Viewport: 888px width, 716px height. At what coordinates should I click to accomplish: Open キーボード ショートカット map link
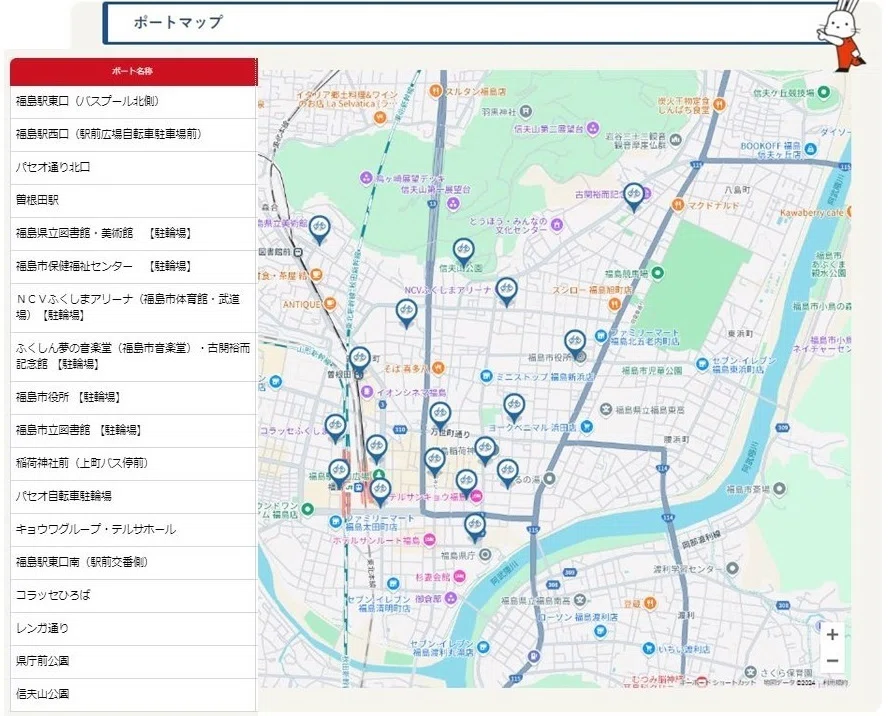(718, 683)
